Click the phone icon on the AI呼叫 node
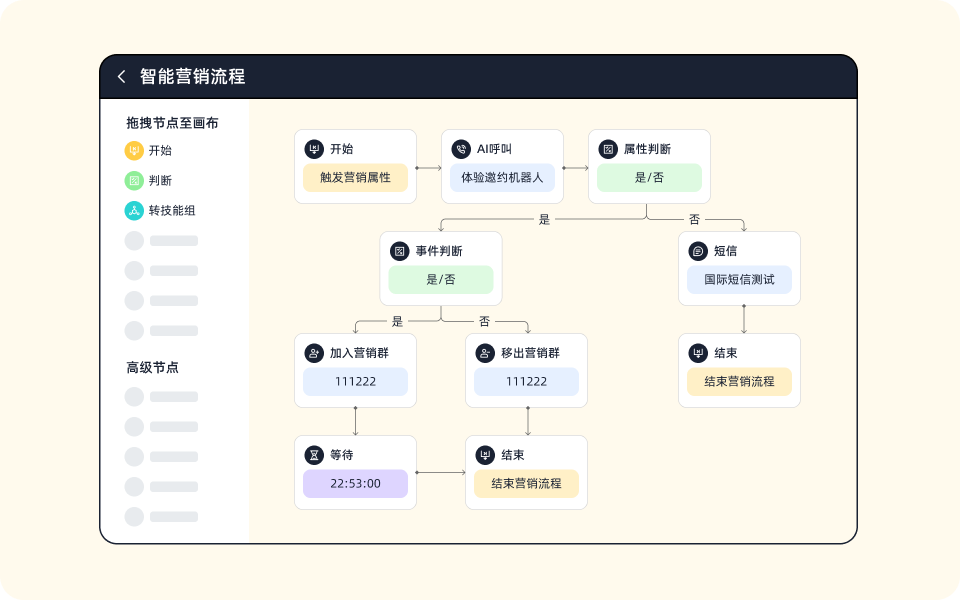The height and width of the screenshot is (600, 960). tap(459, 148)
